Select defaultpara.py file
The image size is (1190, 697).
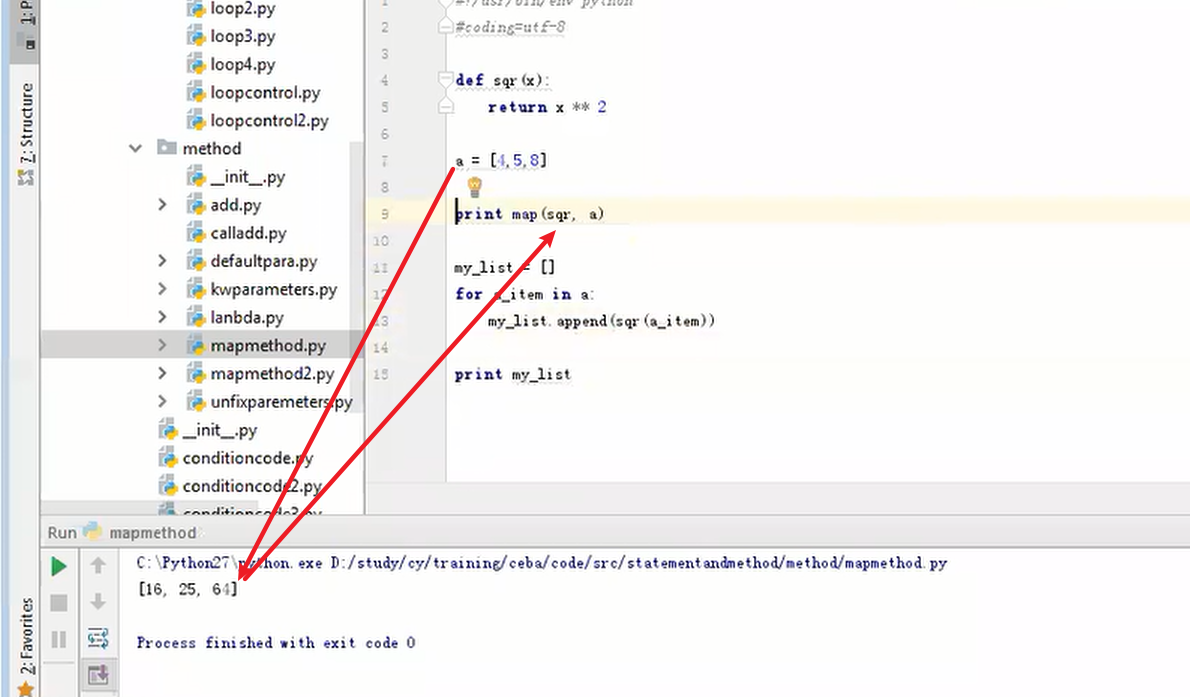(264, 260)
